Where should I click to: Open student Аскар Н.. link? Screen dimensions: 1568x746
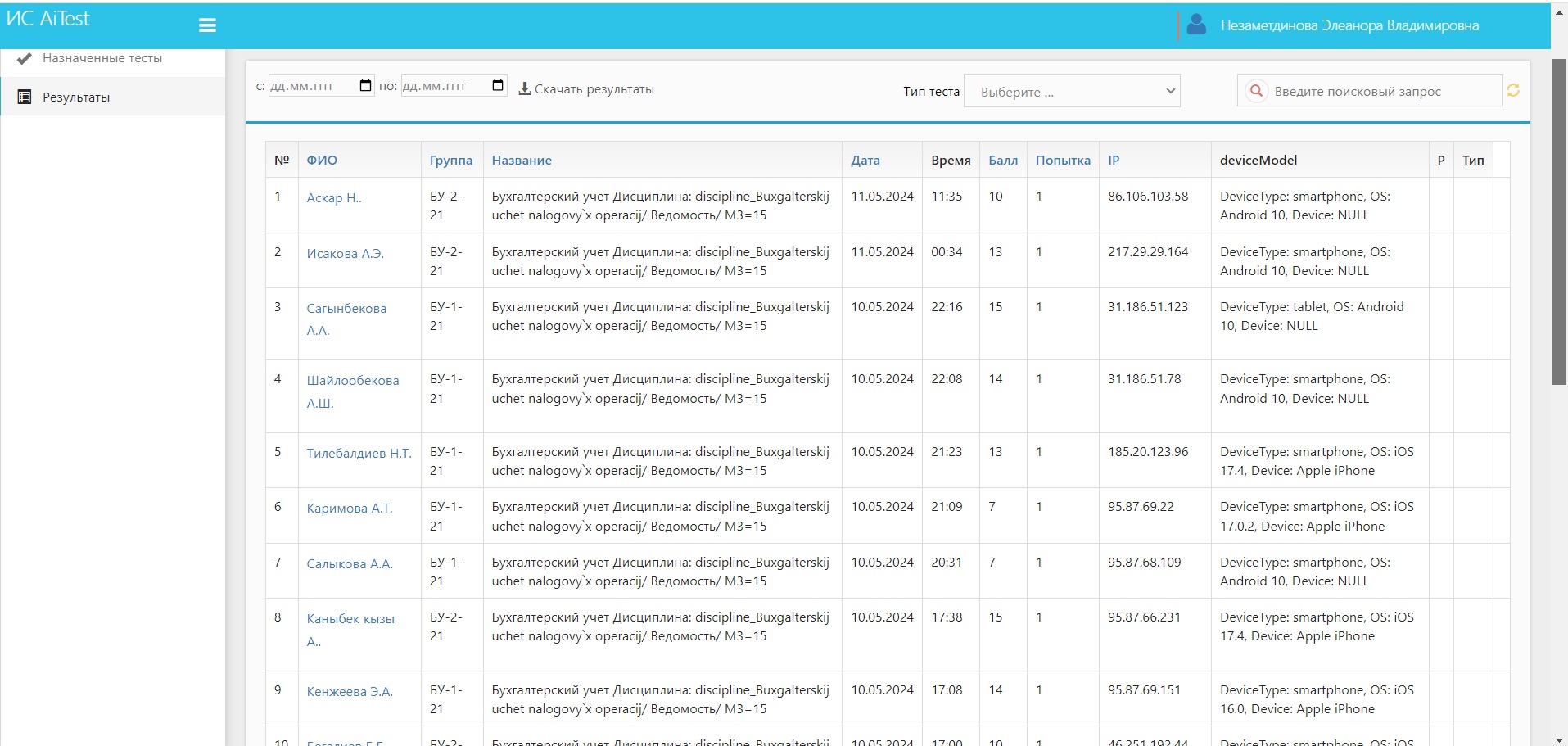(x=334, y=198)
